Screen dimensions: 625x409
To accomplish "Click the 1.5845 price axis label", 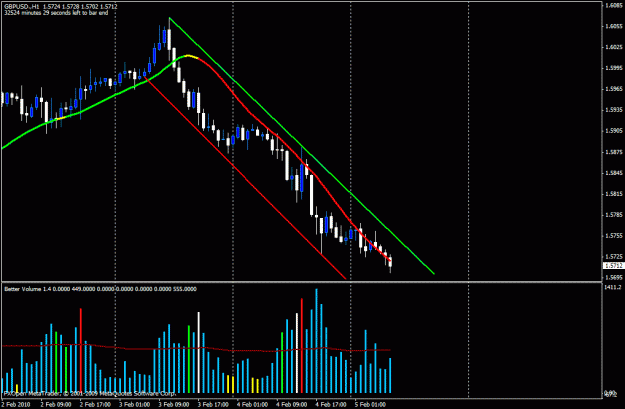I will [614, 173].
